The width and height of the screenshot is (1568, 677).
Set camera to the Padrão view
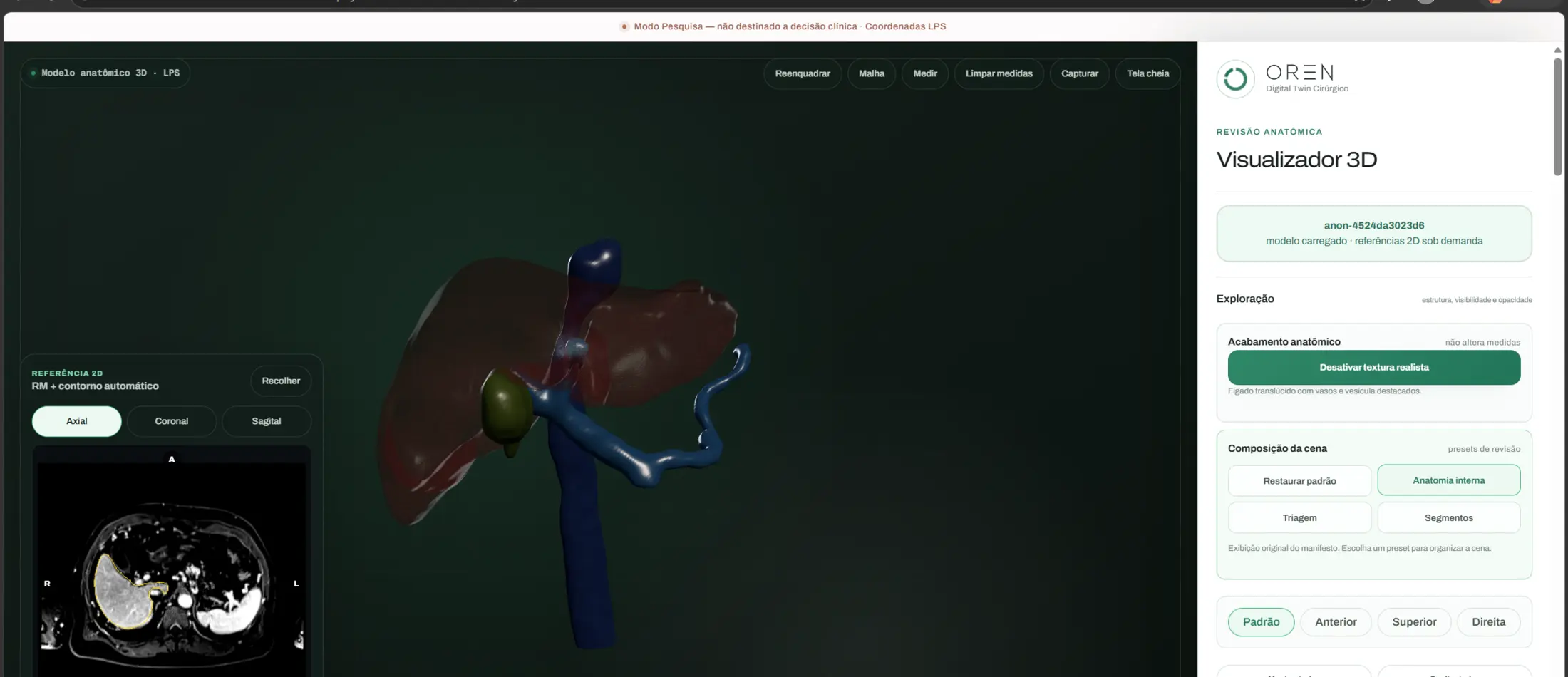tap(1261, 622)
